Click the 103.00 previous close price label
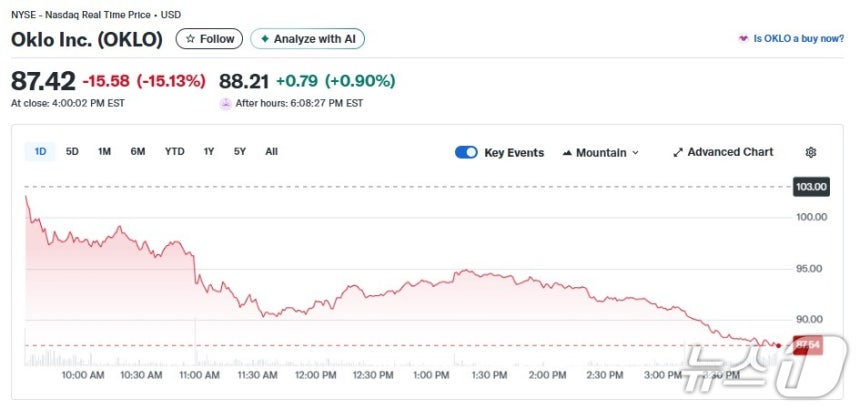The image size is (860, 410). click(x=810, y=187)
